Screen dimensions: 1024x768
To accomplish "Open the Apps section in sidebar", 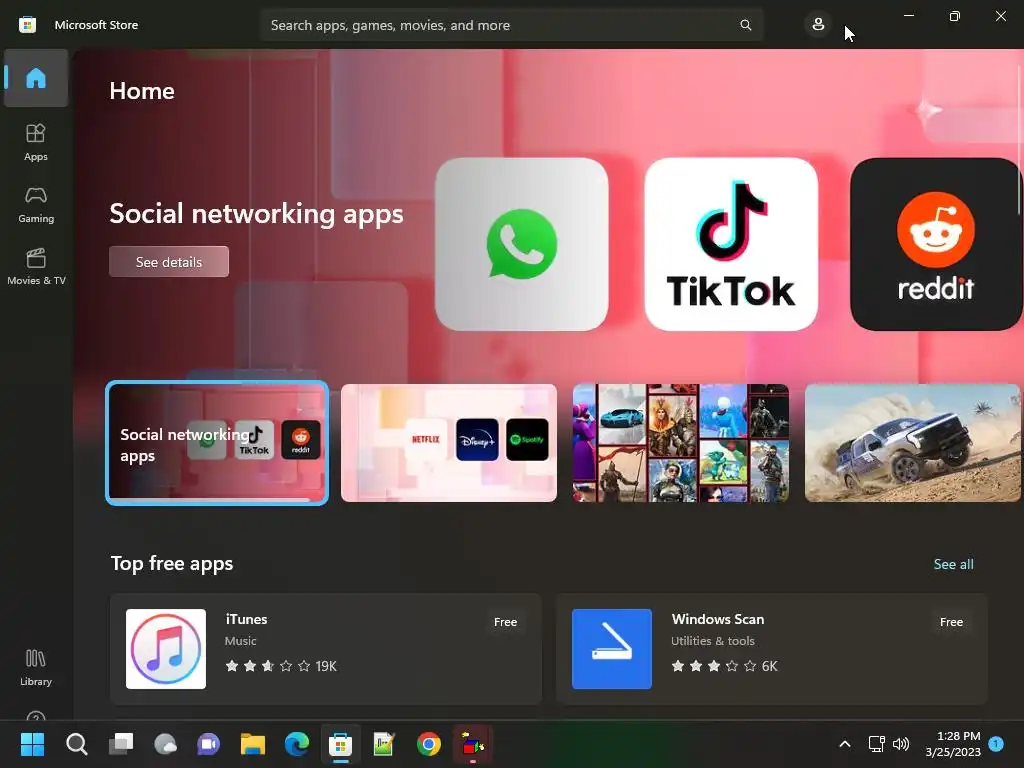I will click(x=36, y=142).
